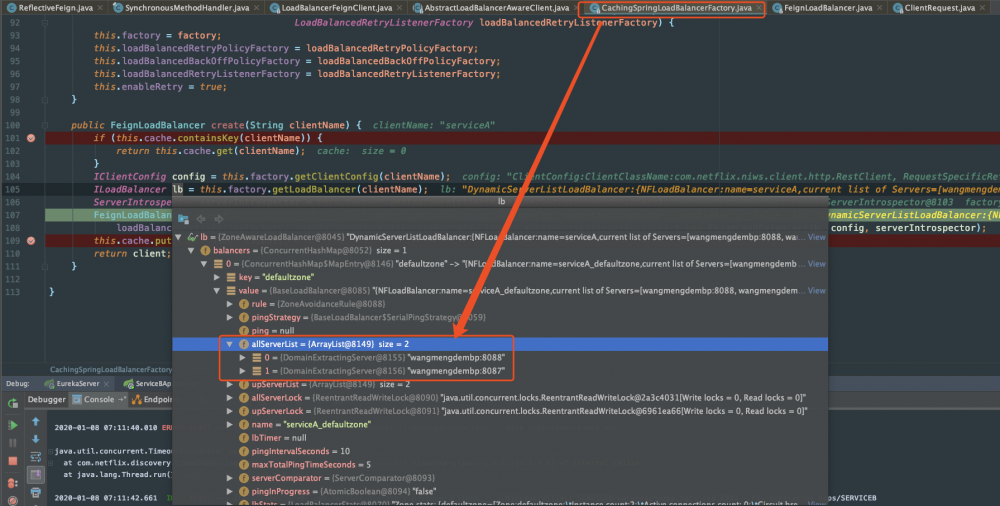Image resolution: width=1000 pixels, height=506 pixels.
Task: Expand key defaultzone node
Action: click(217, 278)
